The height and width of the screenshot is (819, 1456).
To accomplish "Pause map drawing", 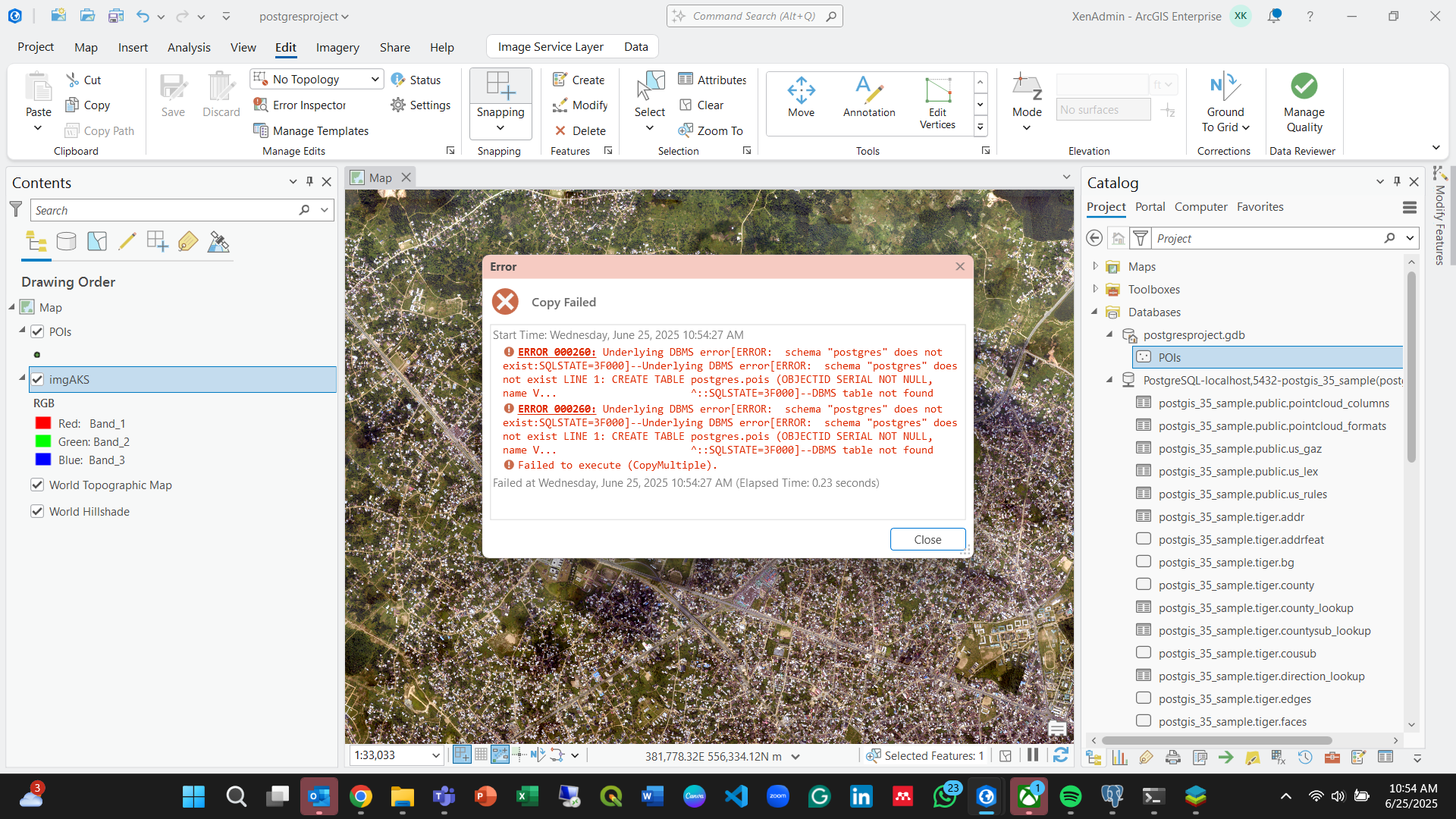I will (x=1033, y=755).
